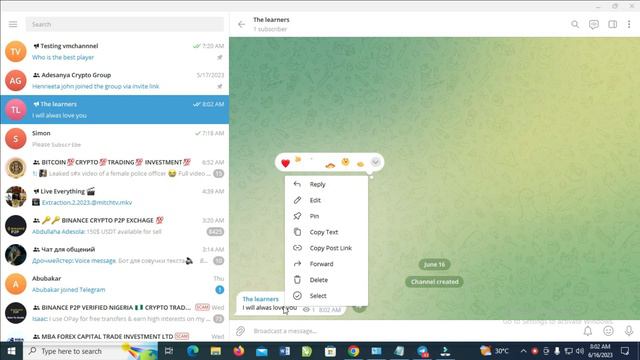Screen dimensions: 640x360
Task: Switch to Telegram in the taskbar
Action: [422, 351]
